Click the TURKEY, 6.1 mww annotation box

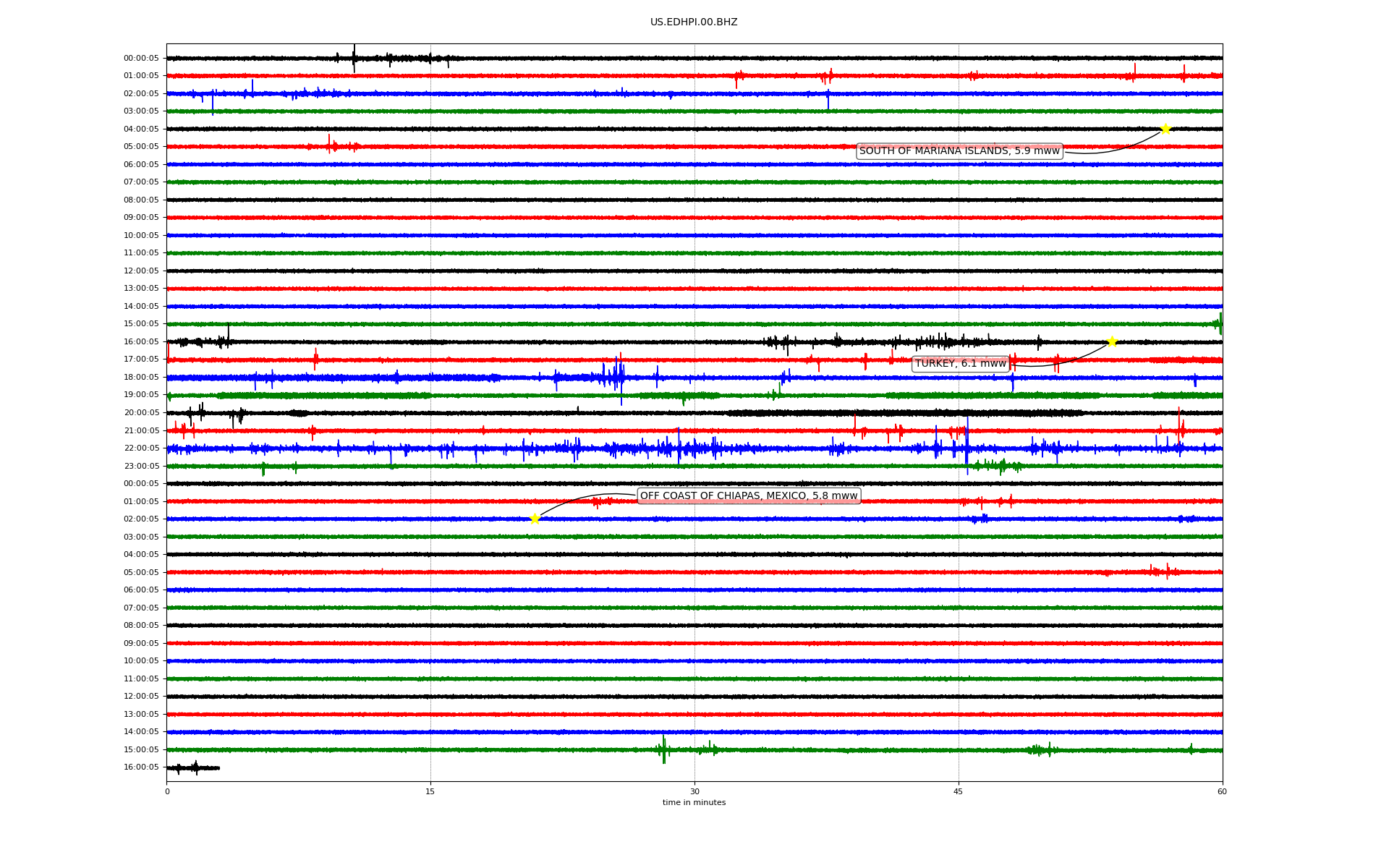pyautogui.click(x=961, y=364)
